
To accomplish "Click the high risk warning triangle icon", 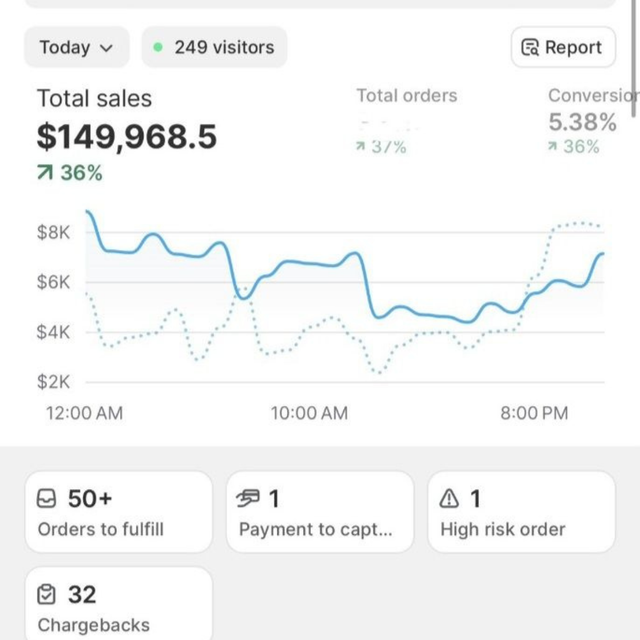I will tap(450, 498).
